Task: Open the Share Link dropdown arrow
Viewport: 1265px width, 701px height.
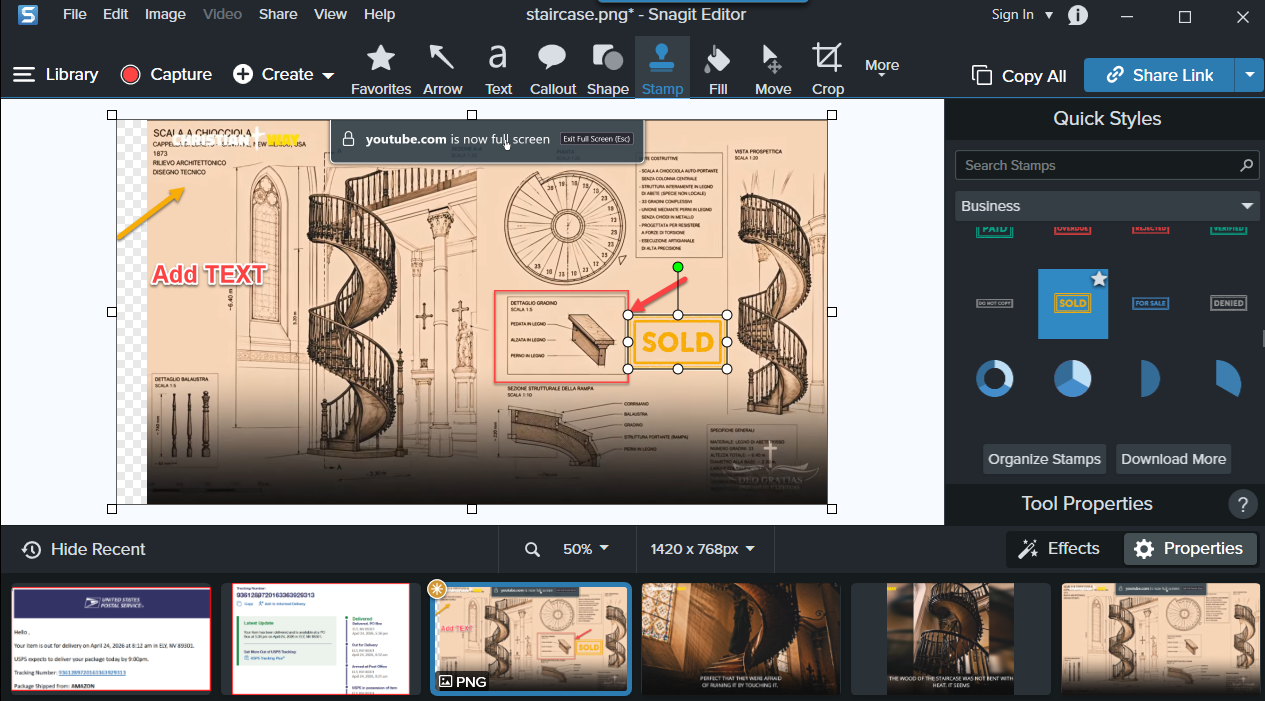Action: pos(1249,75)
